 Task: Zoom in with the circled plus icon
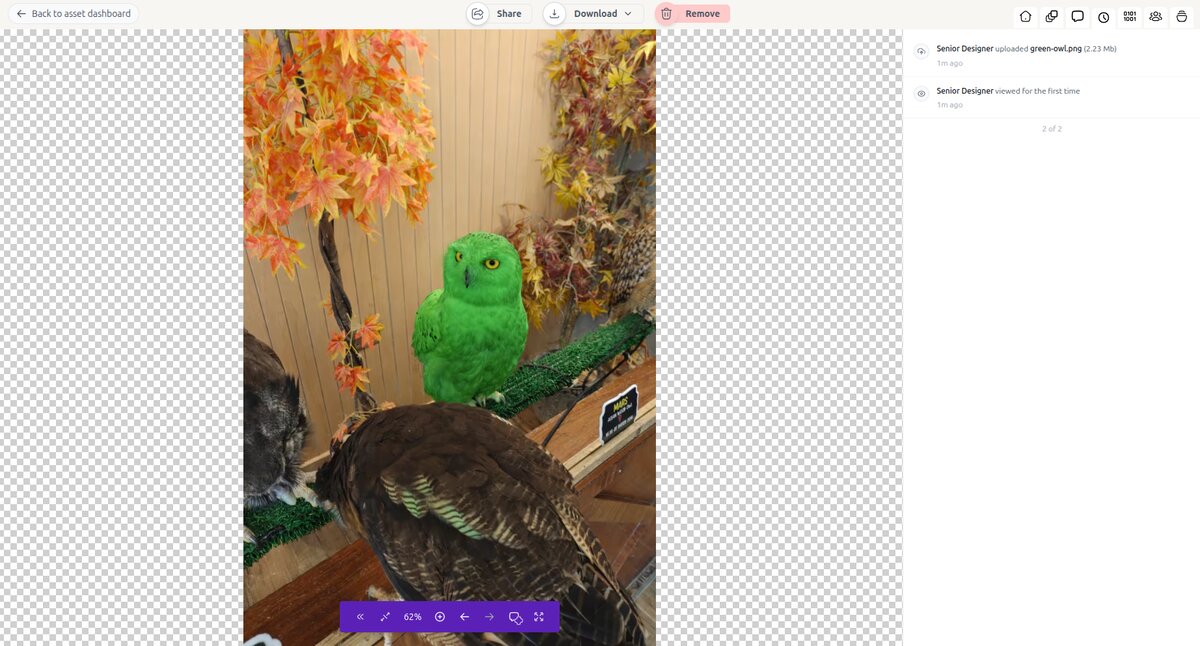[440, 617]
